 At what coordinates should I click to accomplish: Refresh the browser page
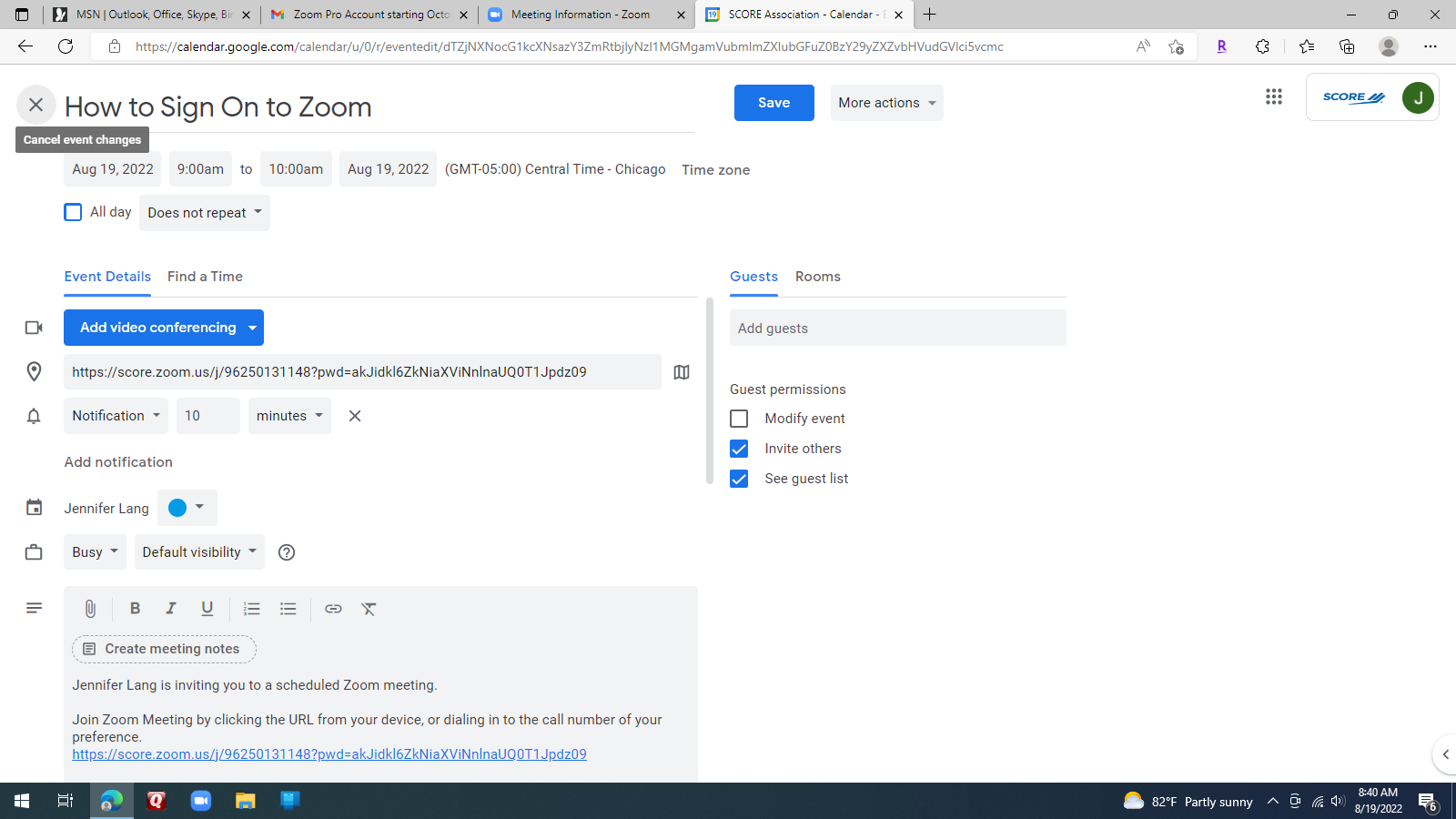tap(66, 46)
